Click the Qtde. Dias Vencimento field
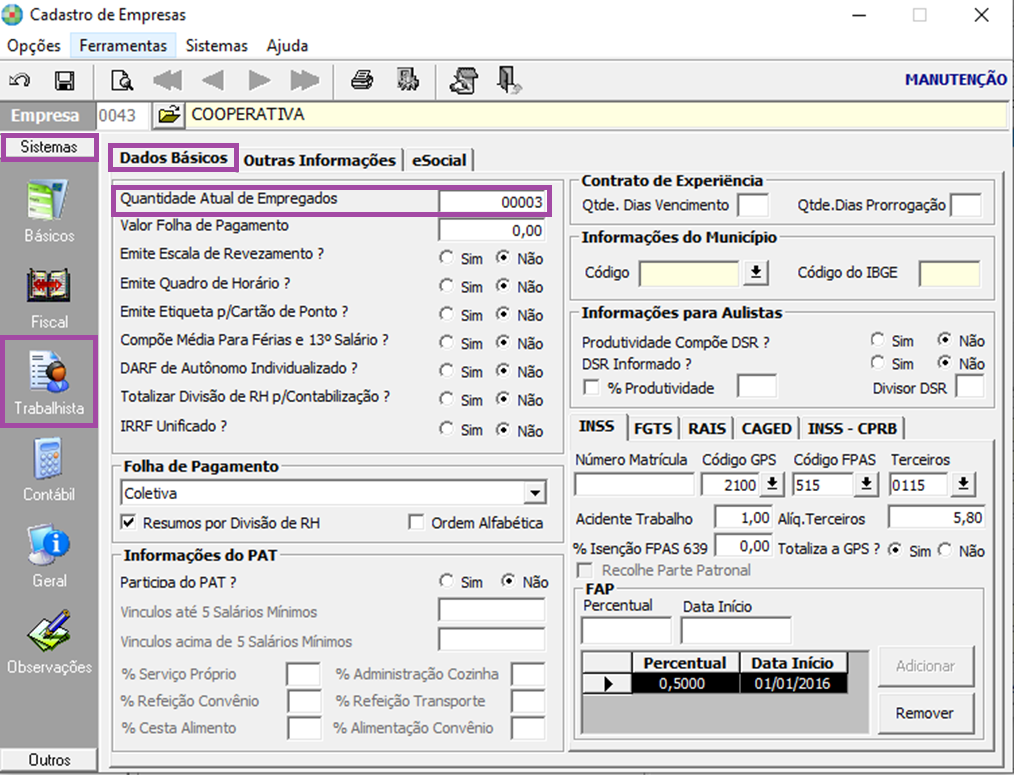1014x775 pixels. point(753,205)
